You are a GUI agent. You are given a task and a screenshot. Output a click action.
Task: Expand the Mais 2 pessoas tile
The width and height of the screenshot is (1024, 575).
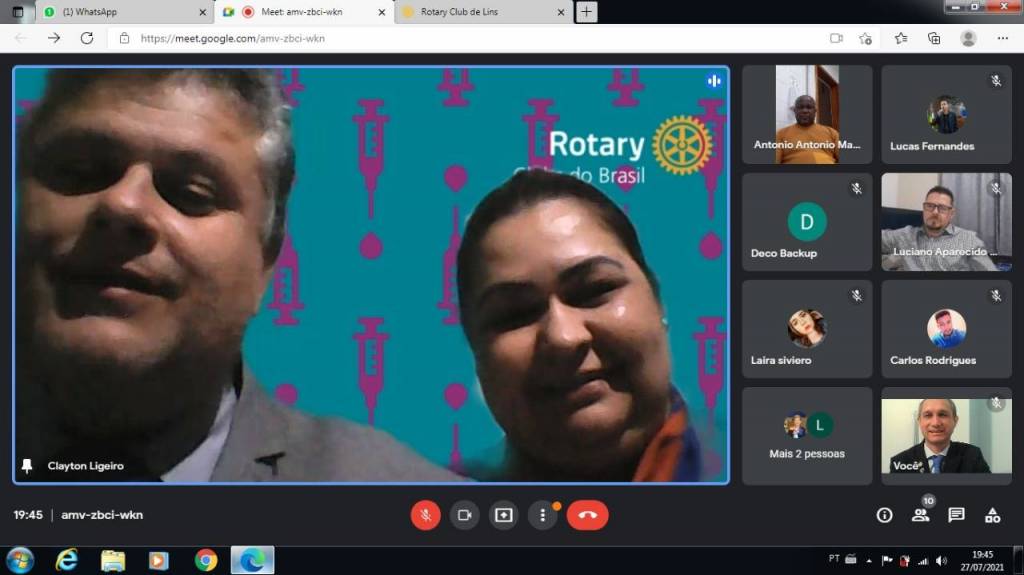(x=807, y=436)
